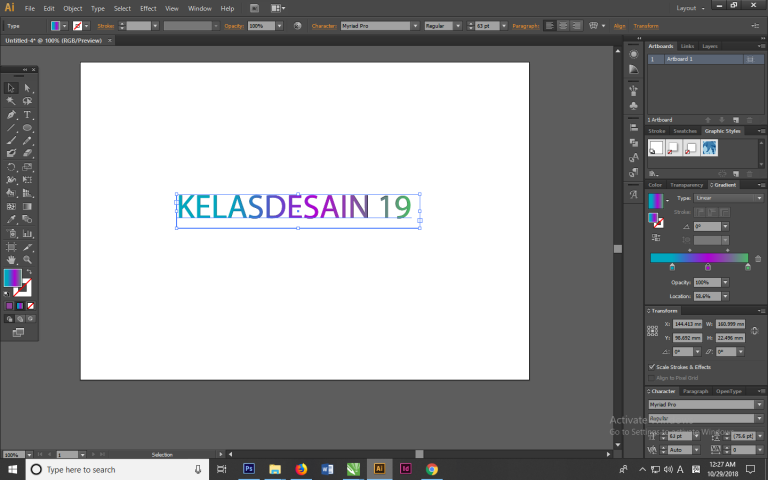Viewport: 768px width, 480px height.
Task: Toggle constrain width and height proportions
Action: [757, 332]
